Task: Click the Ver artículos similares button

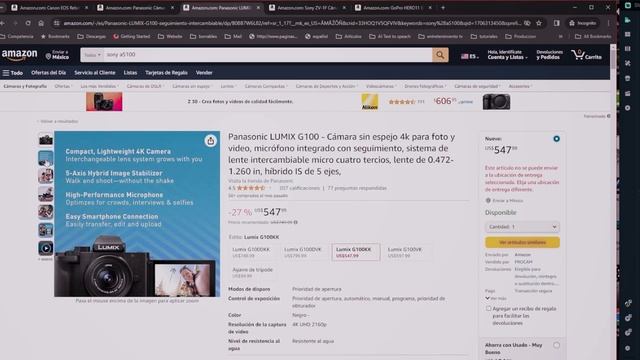Action: point(522,242)
